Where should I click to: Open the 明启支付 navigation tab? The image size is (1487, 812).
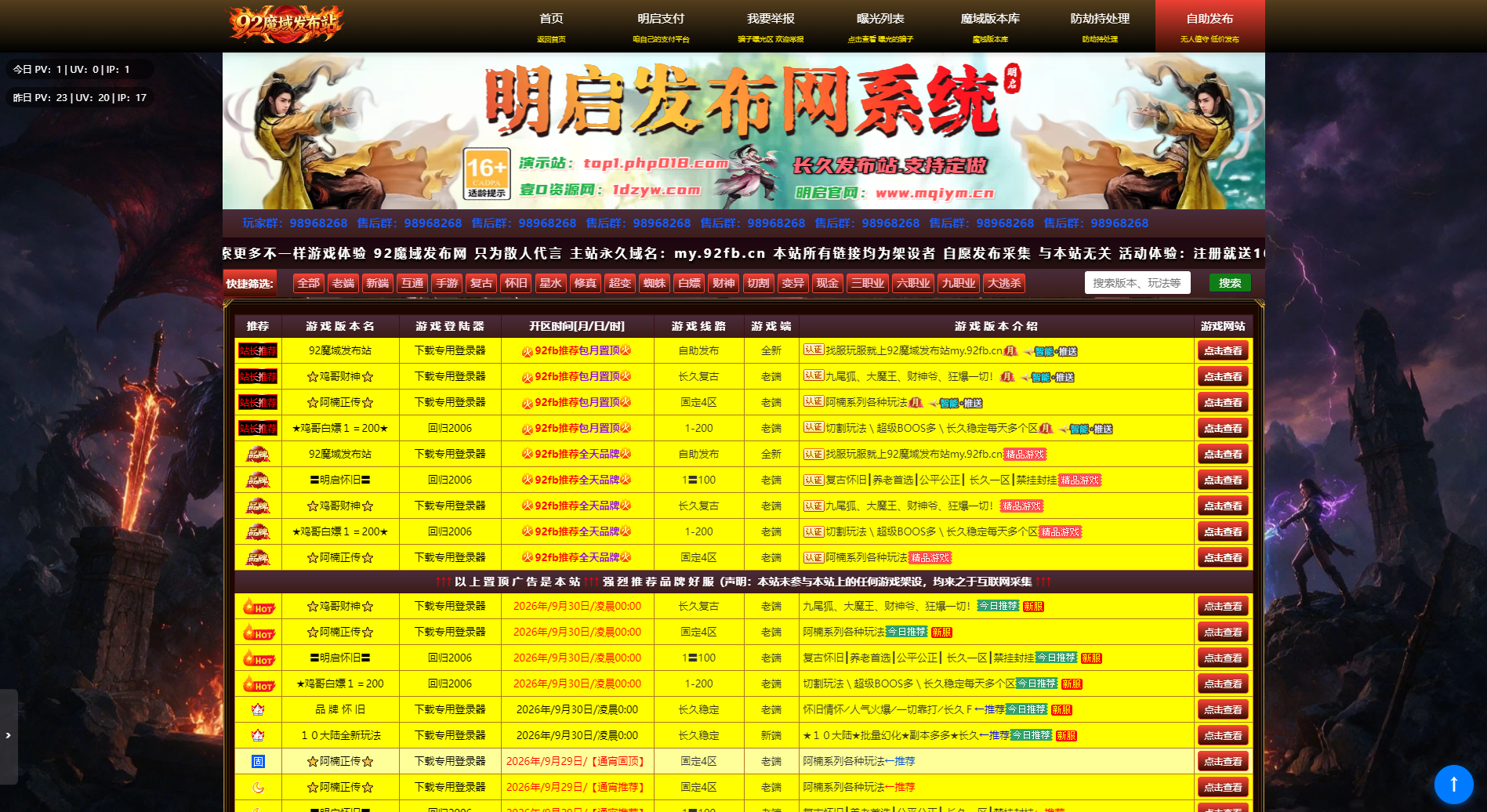click(661, 26)
